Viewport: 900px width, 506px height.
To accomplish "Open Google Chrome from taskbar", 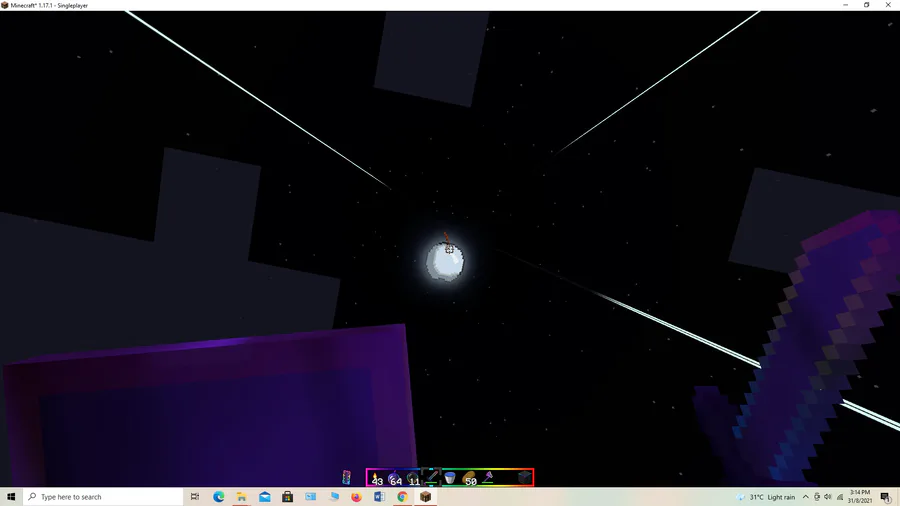I will coord(402,497).
